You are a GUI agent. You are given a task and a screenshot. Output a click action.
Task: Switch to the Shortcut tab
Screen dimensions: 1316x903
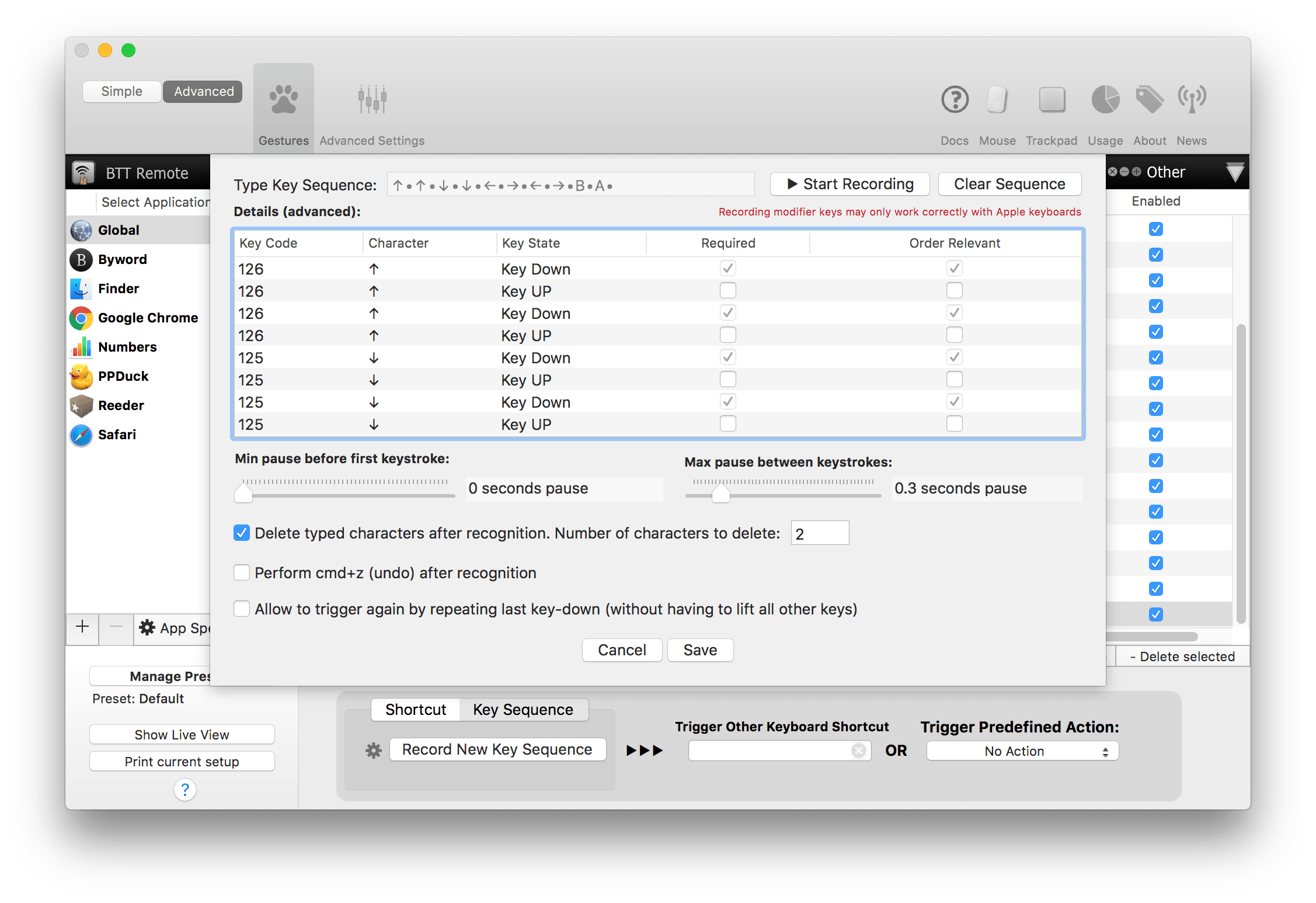[x=415, y=709]
